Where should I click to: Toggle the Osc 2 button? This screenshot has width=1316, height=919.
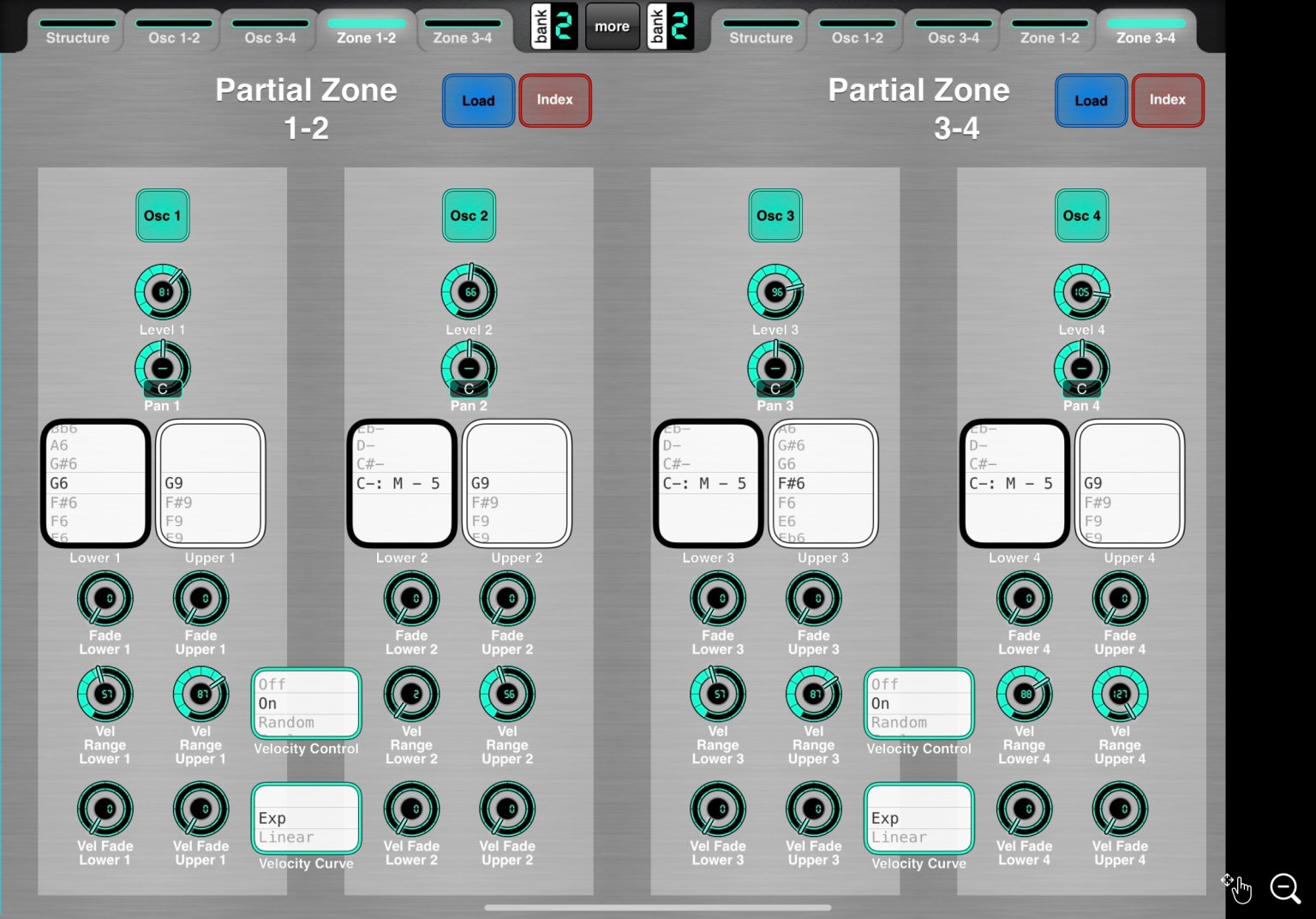coord(470,216)
